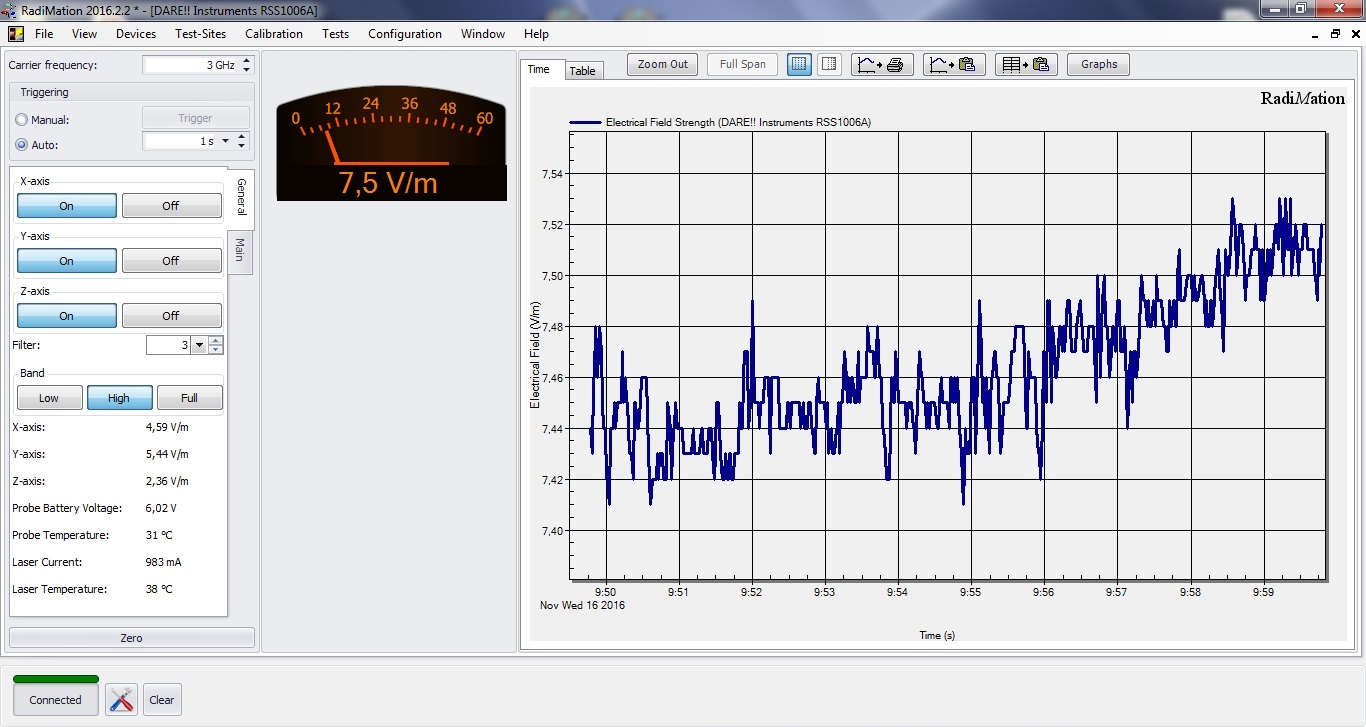Turn the X-axis Off
1366x727 pixels.
pos(171,205)
